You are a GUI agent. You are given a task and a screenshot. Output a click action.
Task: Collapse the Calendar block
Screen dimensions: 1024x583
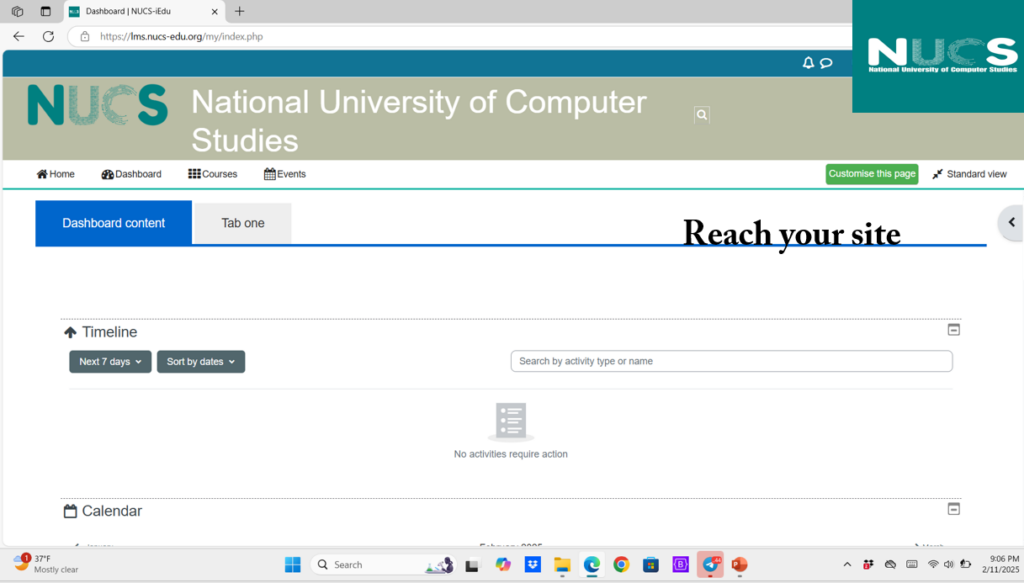(x=953, y=509)
